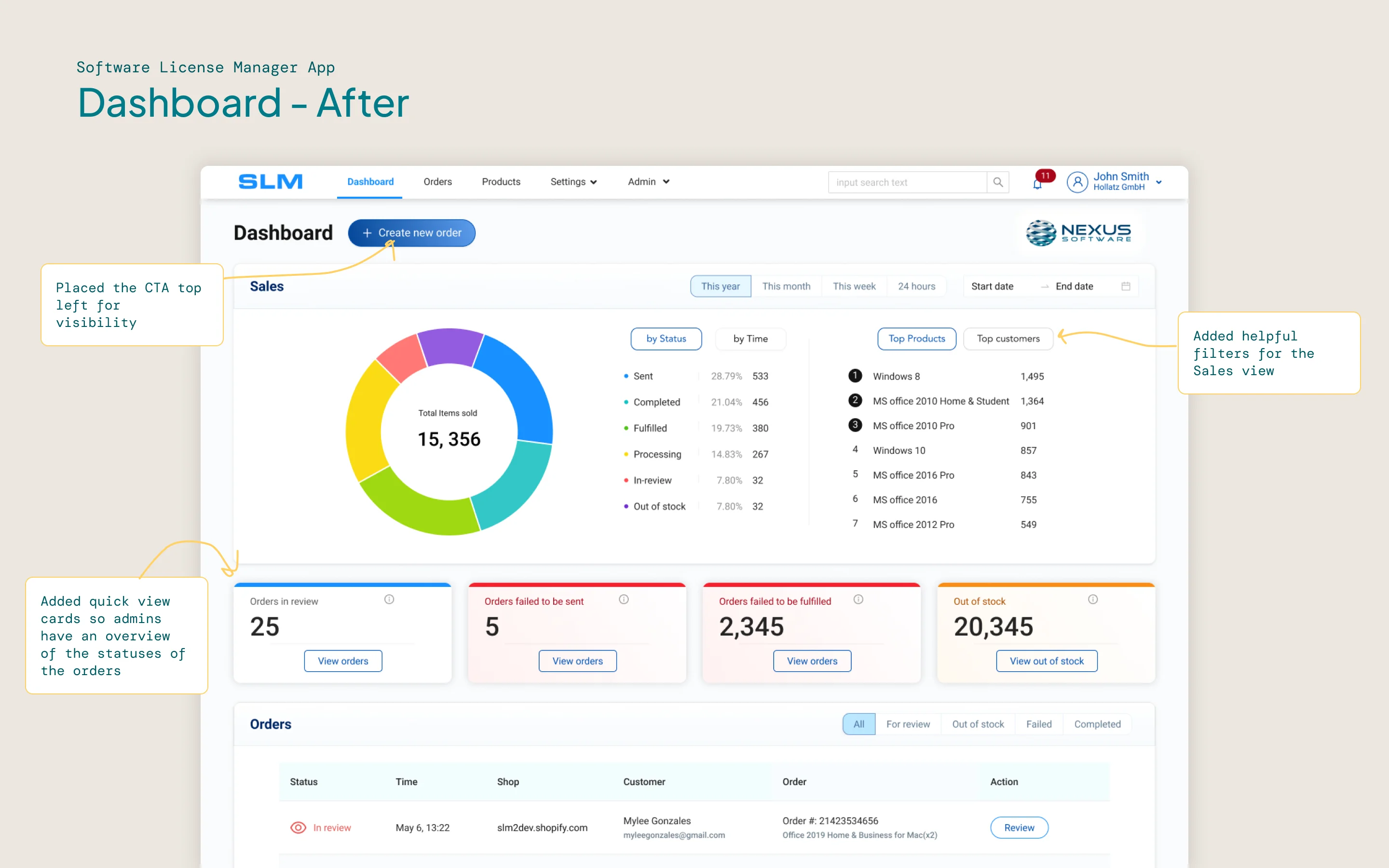Open the Dashboard tab

370,182
